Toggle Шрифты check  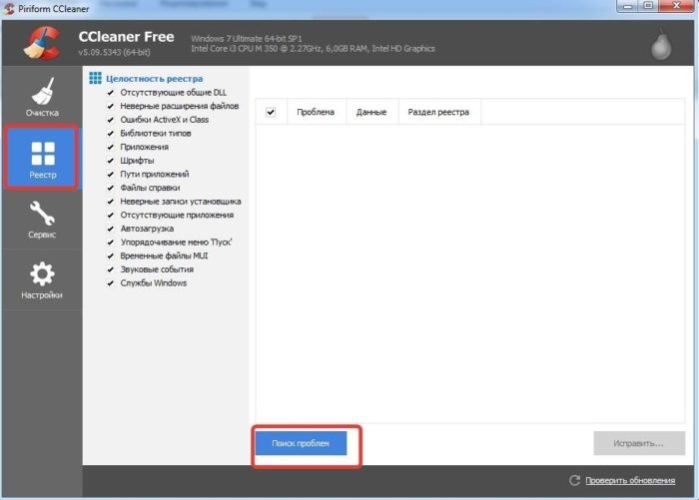pyautogui.click(x=111, y=160)
